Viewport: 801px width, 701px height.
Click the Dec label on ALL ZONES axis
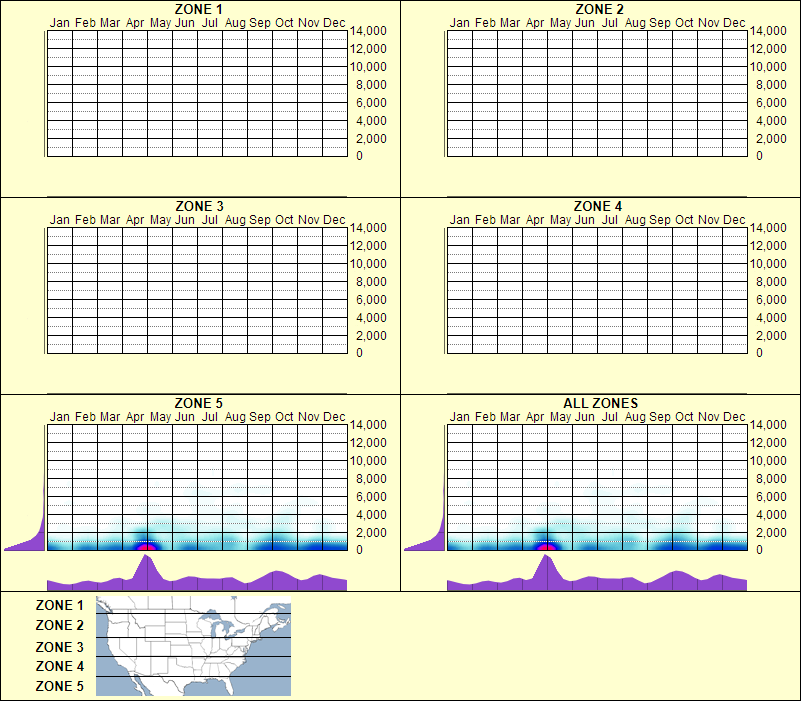(736, 415)
